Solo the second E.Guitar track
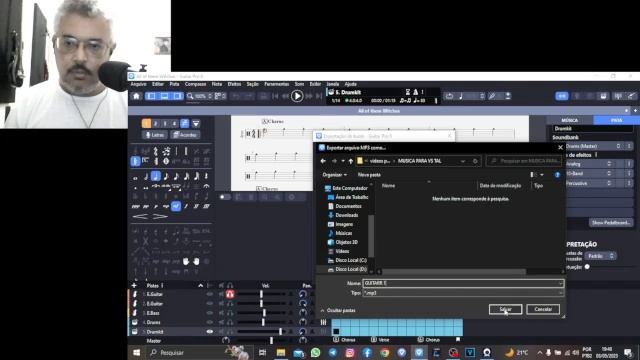The image size is (640, 360). click(x=230, y=304)
